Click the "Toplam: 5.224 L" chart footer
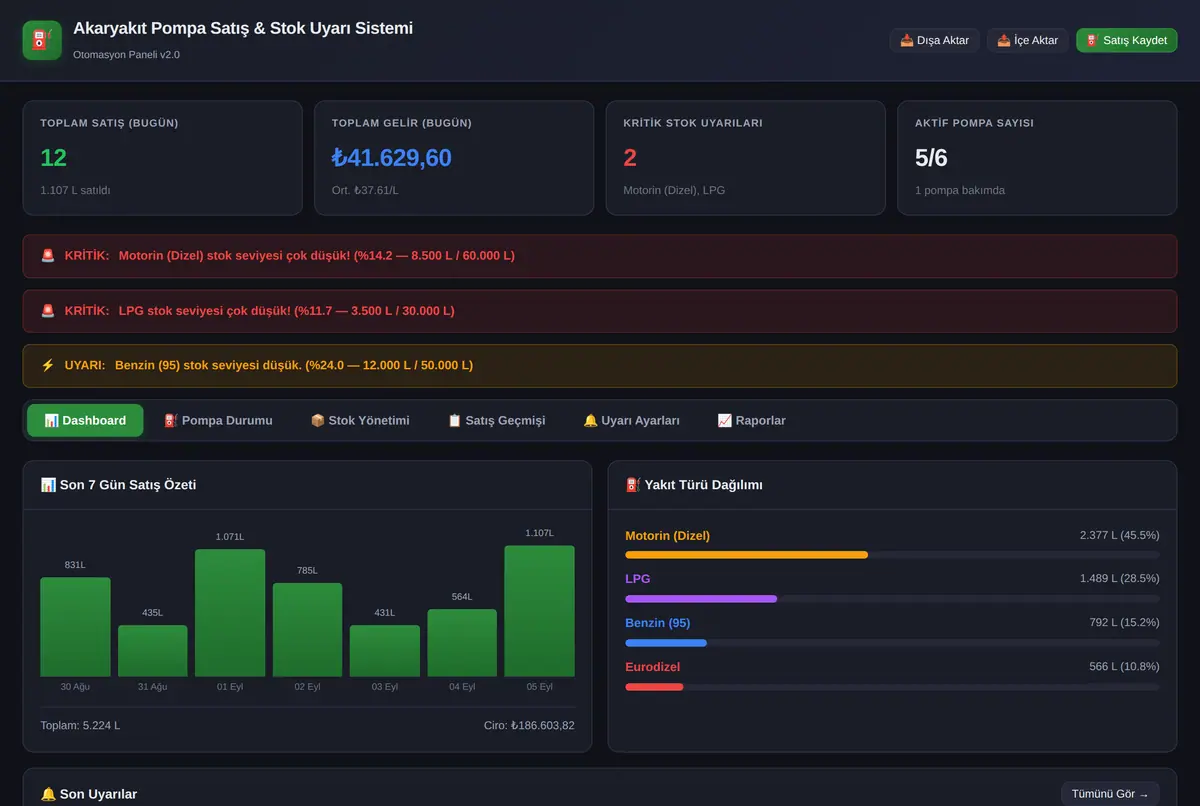The height and width of the screenshot is (806, 1200). coord(80,725)
